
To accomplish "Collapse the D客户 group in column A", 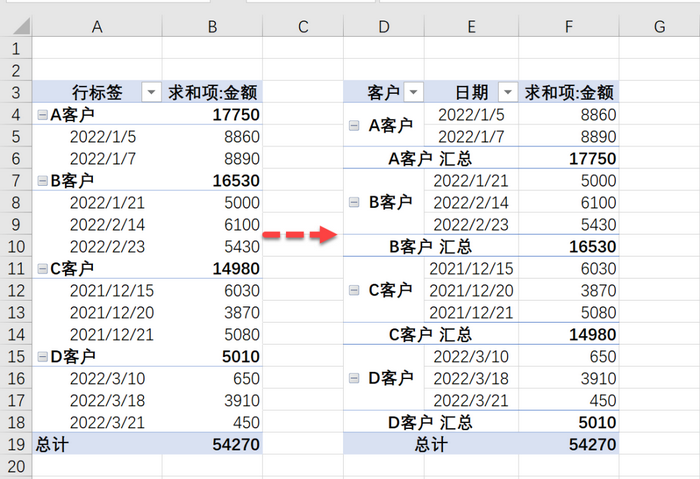I will (42, 356).
